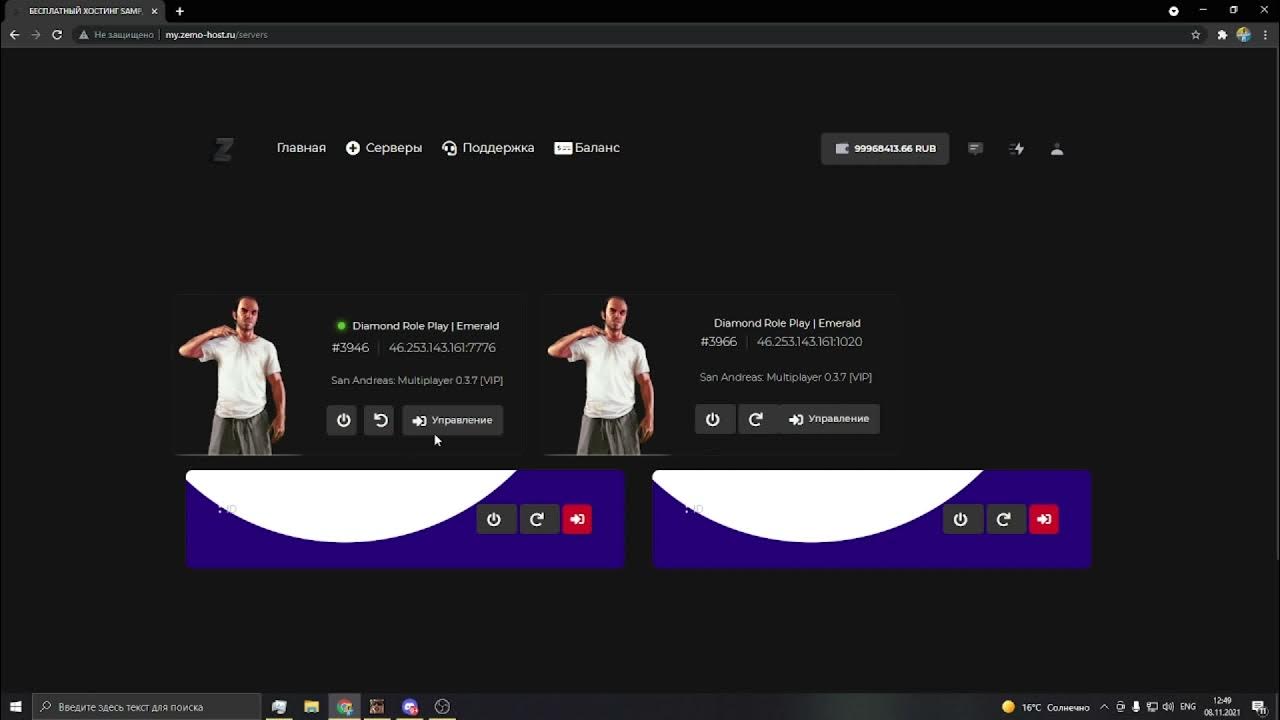Image resolution: width=1280 pixels, height=720 pixels.
Task: Open the volume control in tray
Action: point(1168,707)
